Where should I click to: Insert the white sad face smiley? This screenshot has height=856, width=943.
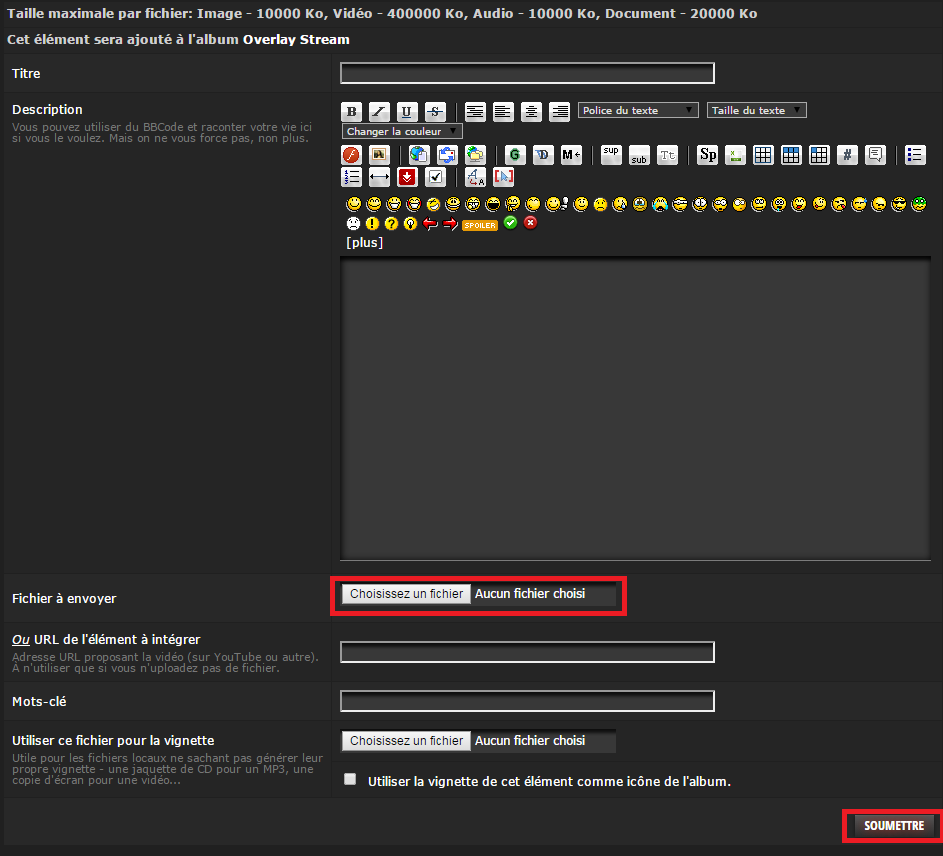click(354, 224)
